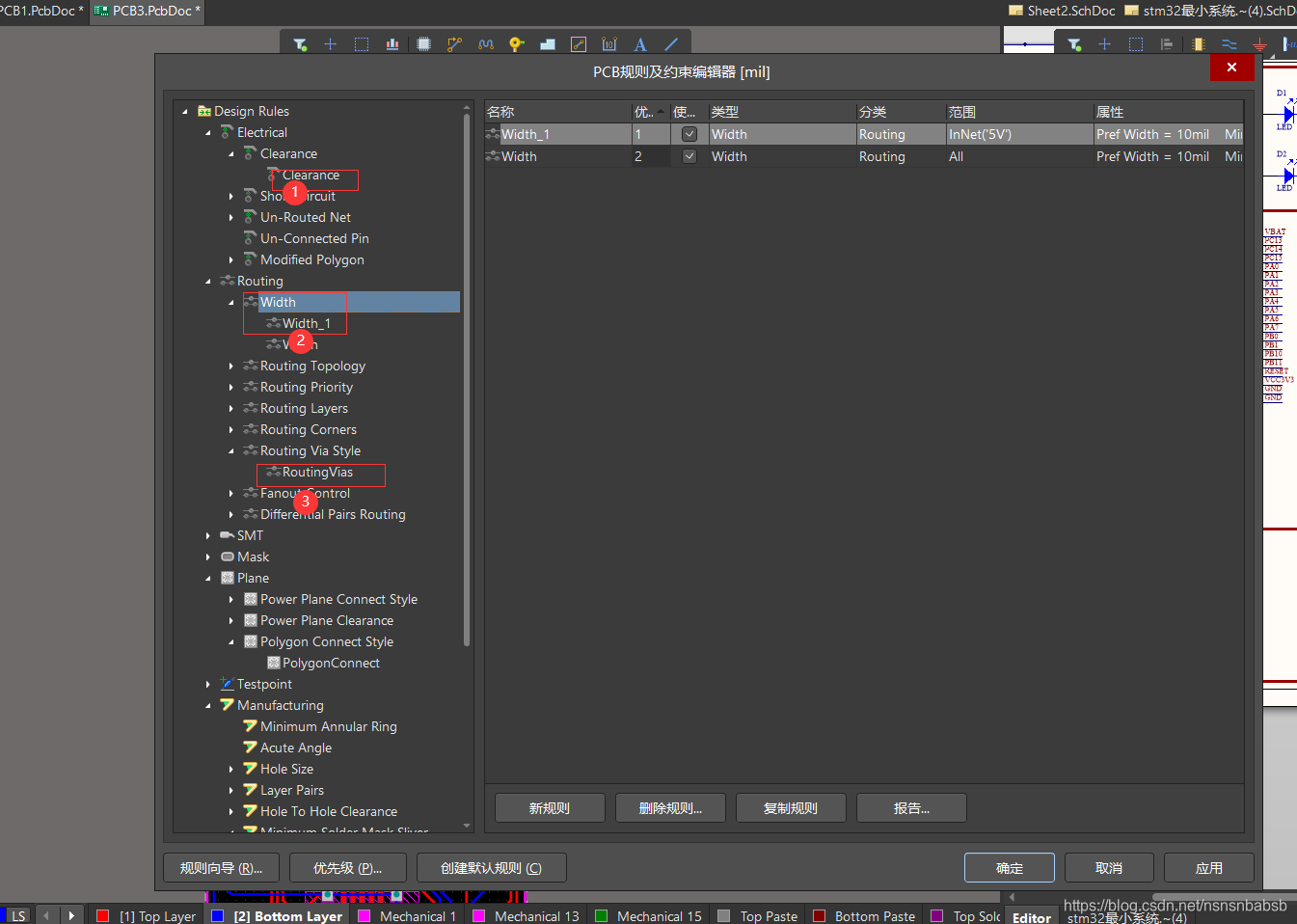Expand the SMT category
Viewport: 1297px width, 924px height.
(x=208, y=535)
